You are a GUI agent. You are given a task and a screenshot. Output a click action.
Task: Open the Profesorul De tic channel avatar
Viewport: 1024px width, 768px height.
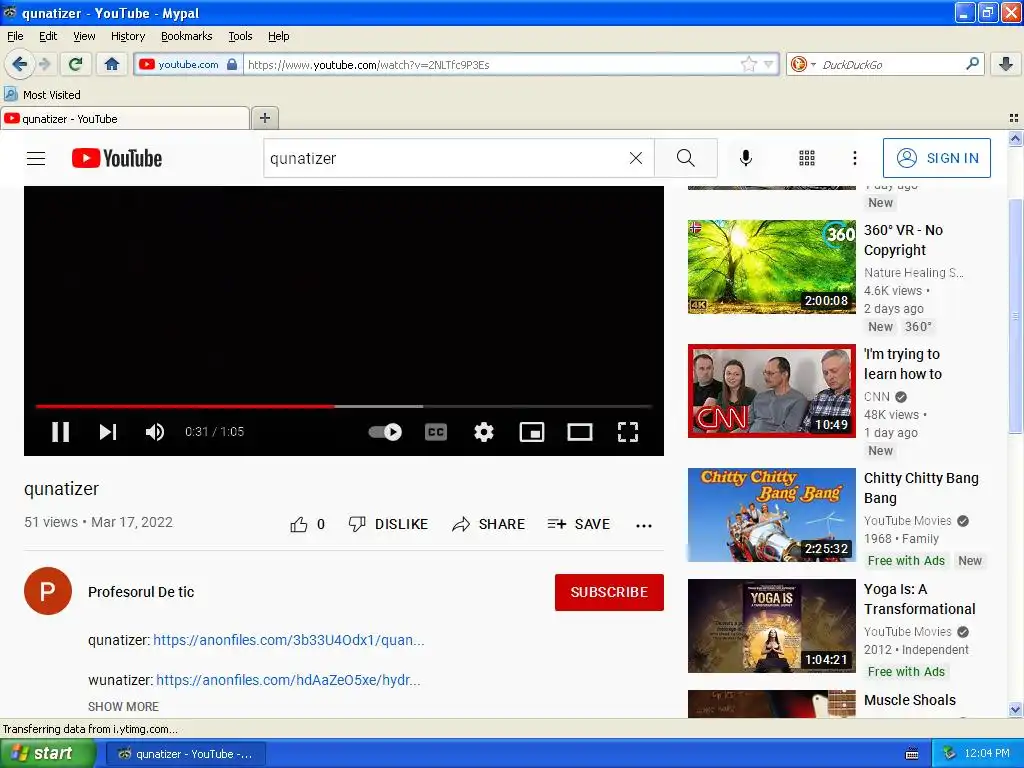click(x=48, y=591)
